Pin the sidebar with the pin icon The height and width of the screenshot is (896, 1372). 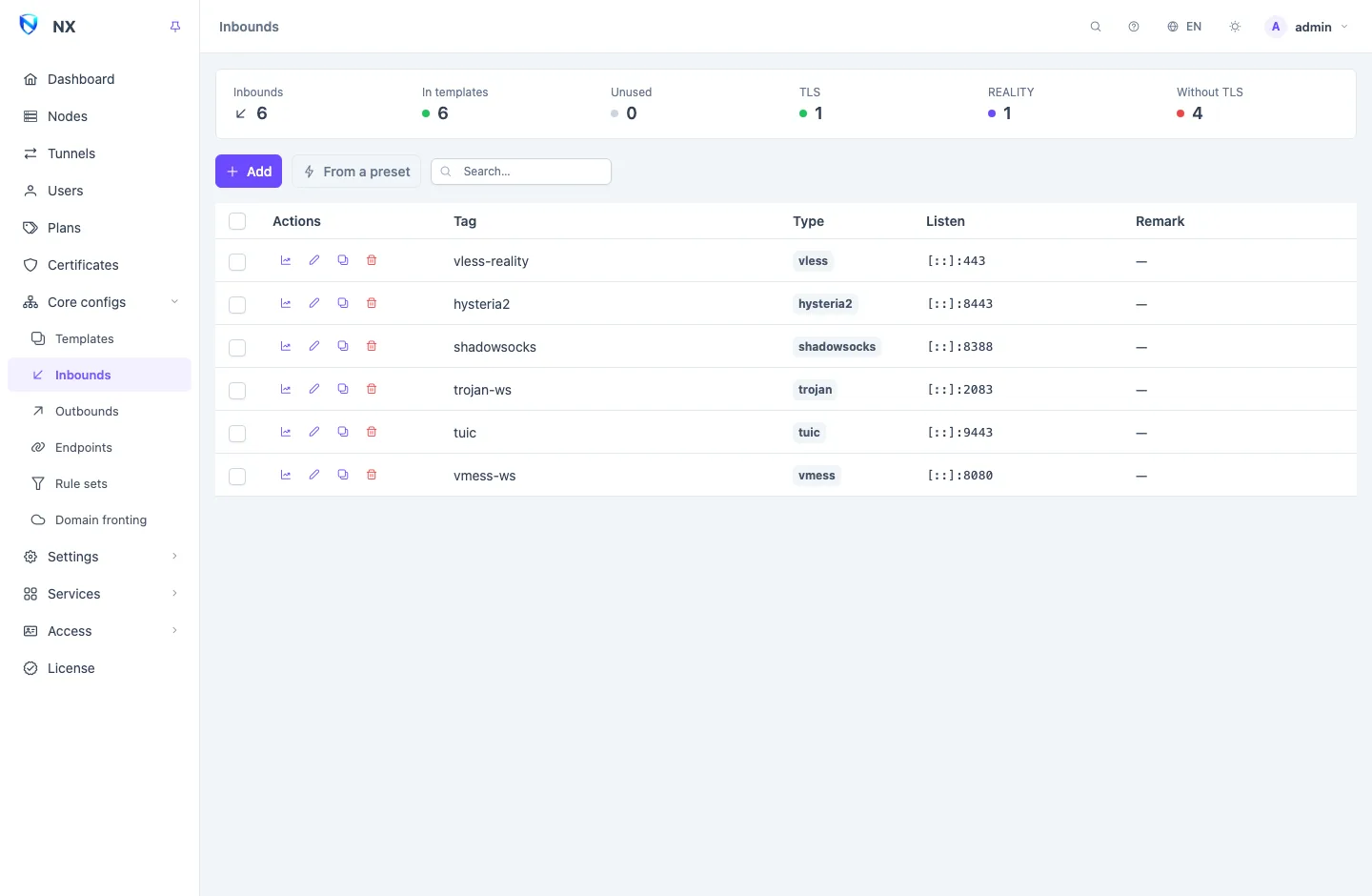click(175, 27)
